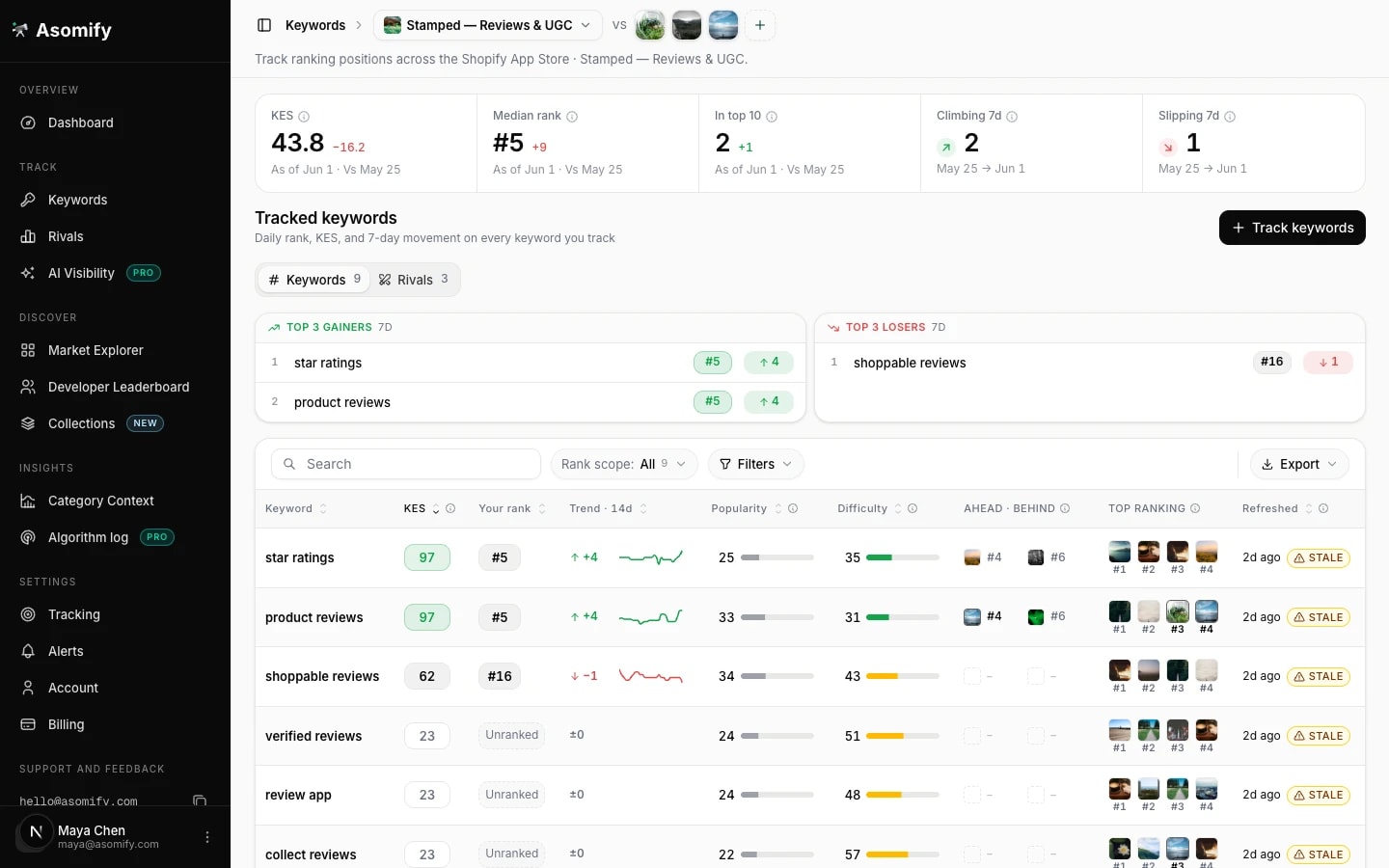1389x868 pixels.
Task: Show Slipping 7d info icon
Action: [1230, 117]
